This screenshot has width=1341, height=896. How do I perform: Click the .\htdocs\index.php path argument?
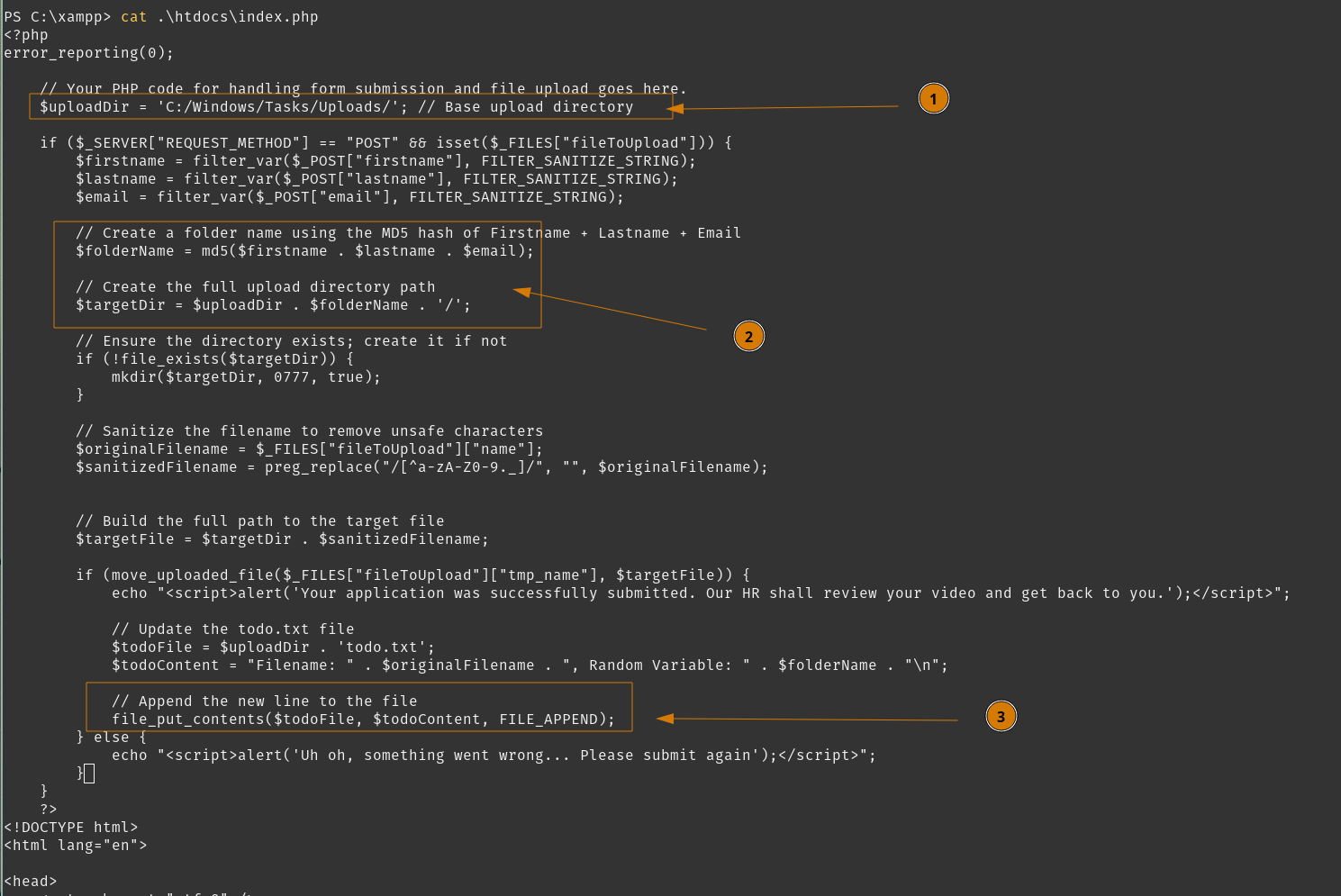(x=237, y=17)
